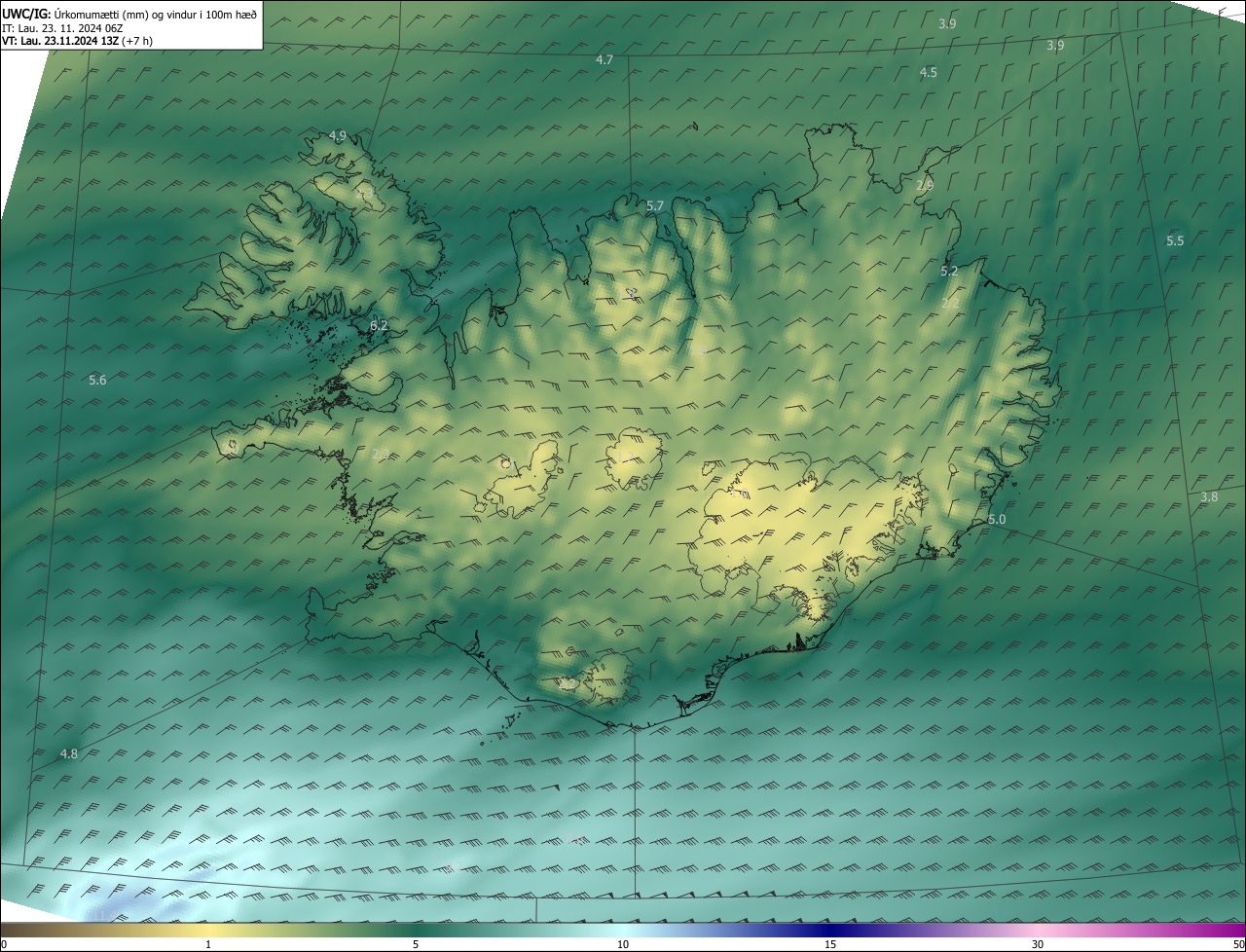Click the 1 tick on the color scale
1246x952 pixels.
click(x=208, y=944)
